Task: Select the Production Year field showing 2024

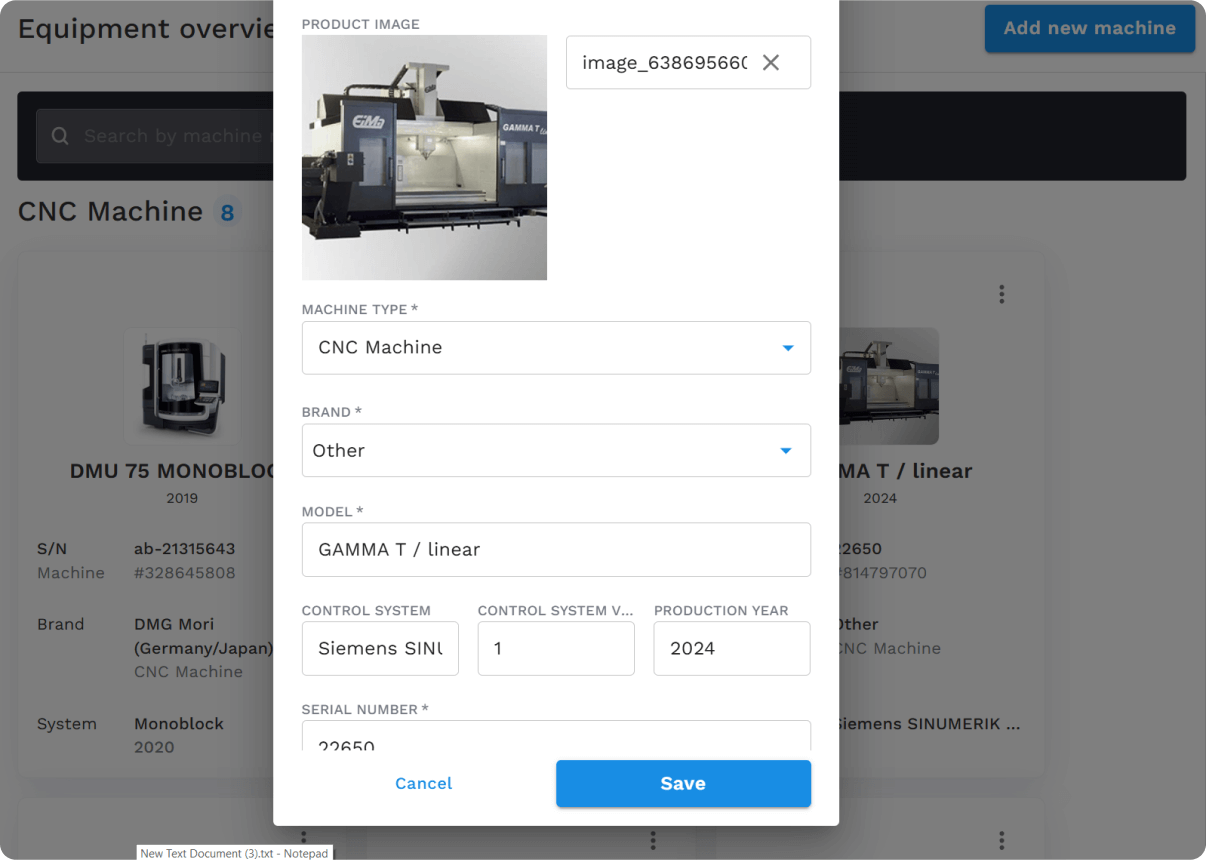Action: 731,648
